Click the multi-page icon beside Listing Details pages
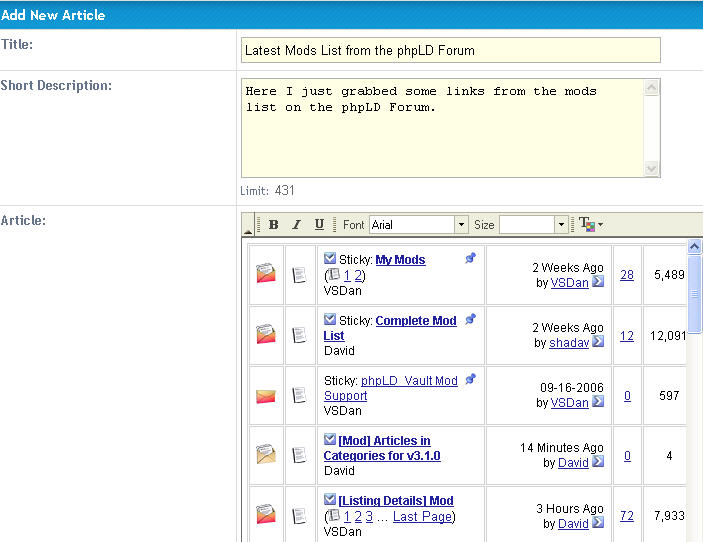703x542 pixels. click(x=334, y=515)
